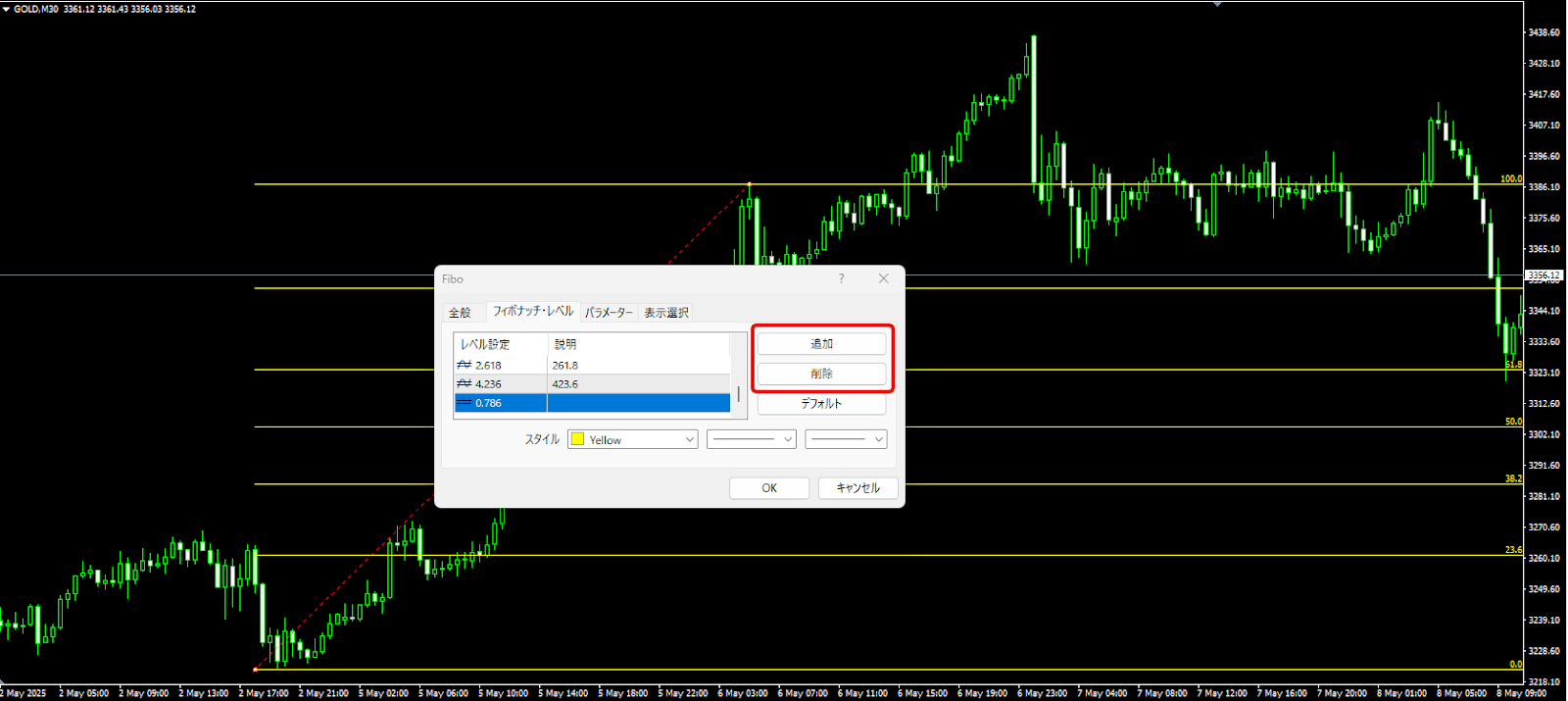
Task: Click the 説明 column header
Action: [x=639, y=344]
